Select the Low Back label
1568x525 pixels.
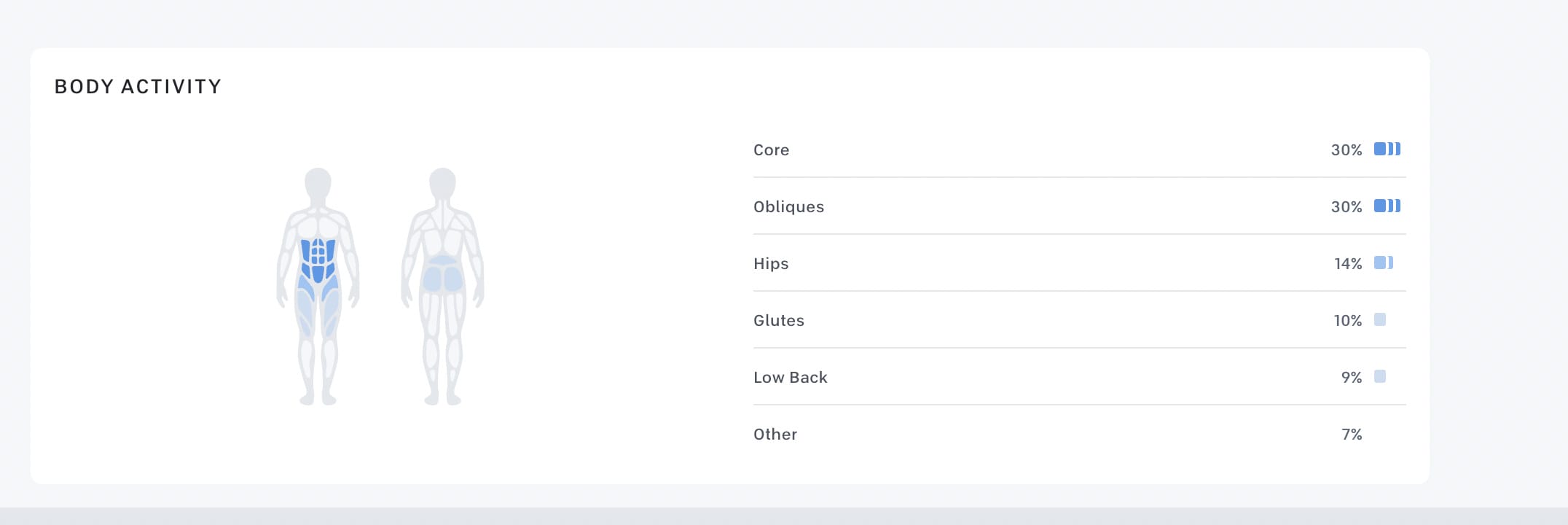click(790, 378)
